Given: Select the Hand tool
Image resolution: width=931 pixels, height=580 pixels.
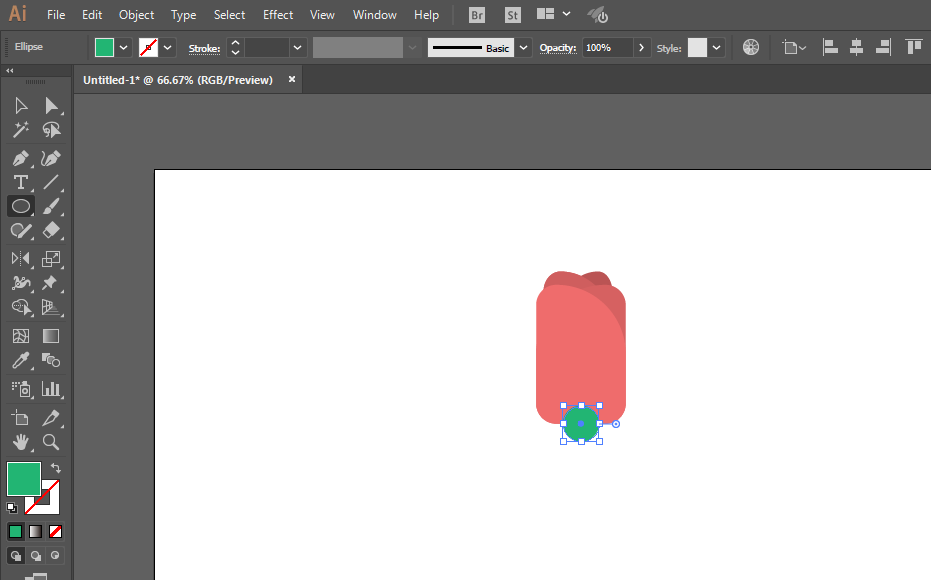Looking at the screenshot, I should [21, 442].
